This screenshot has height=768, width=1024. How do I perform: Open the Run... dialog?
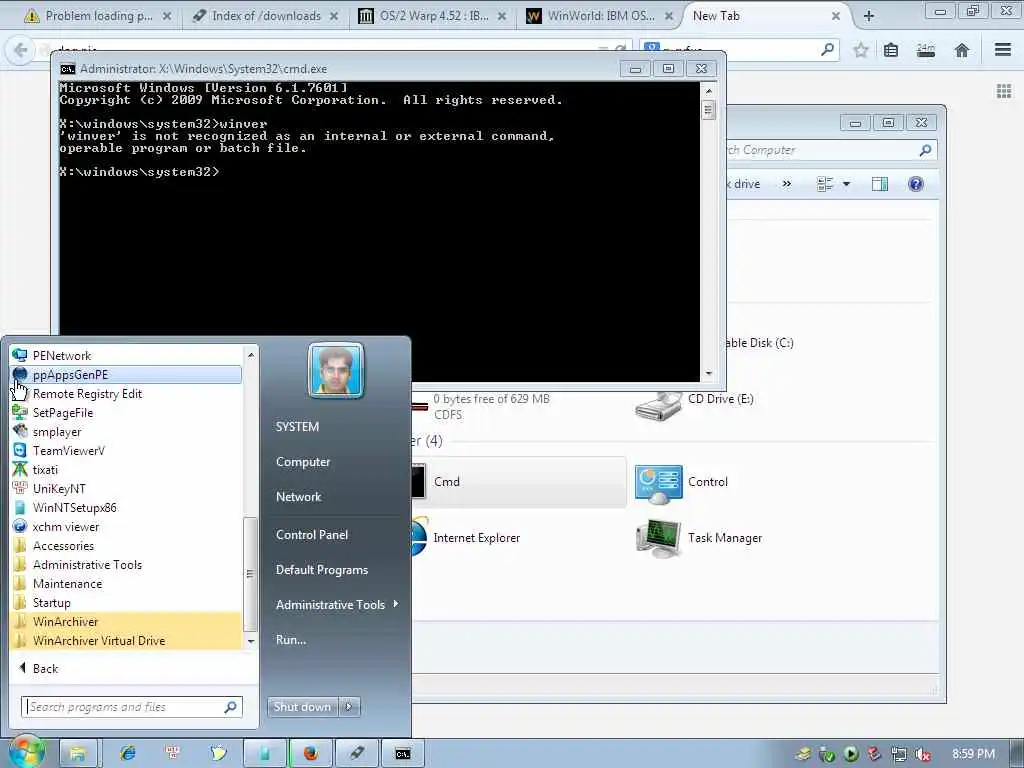291,639
